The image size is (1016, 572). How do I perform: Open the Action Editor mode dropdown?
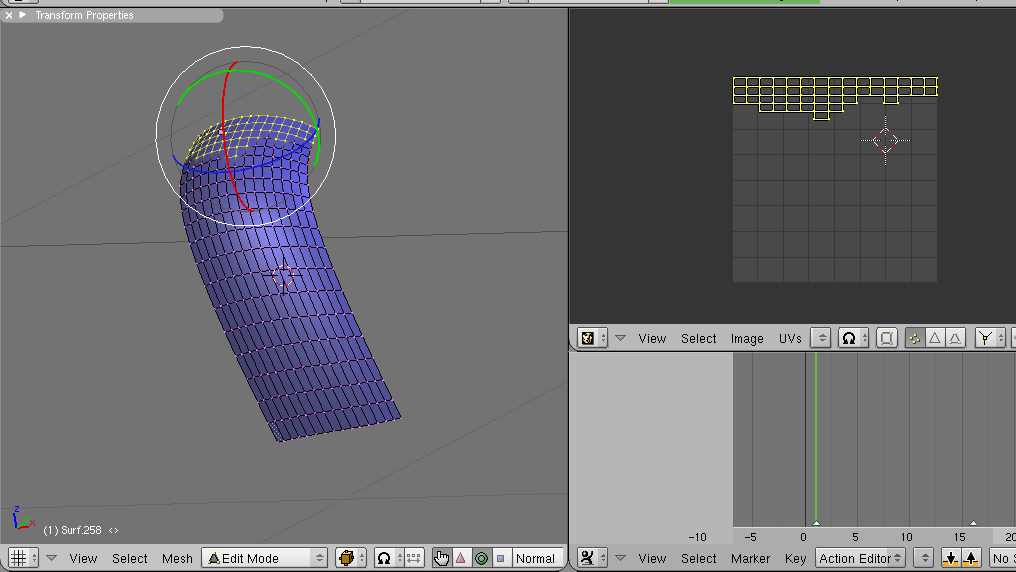(x=859, y=558)
